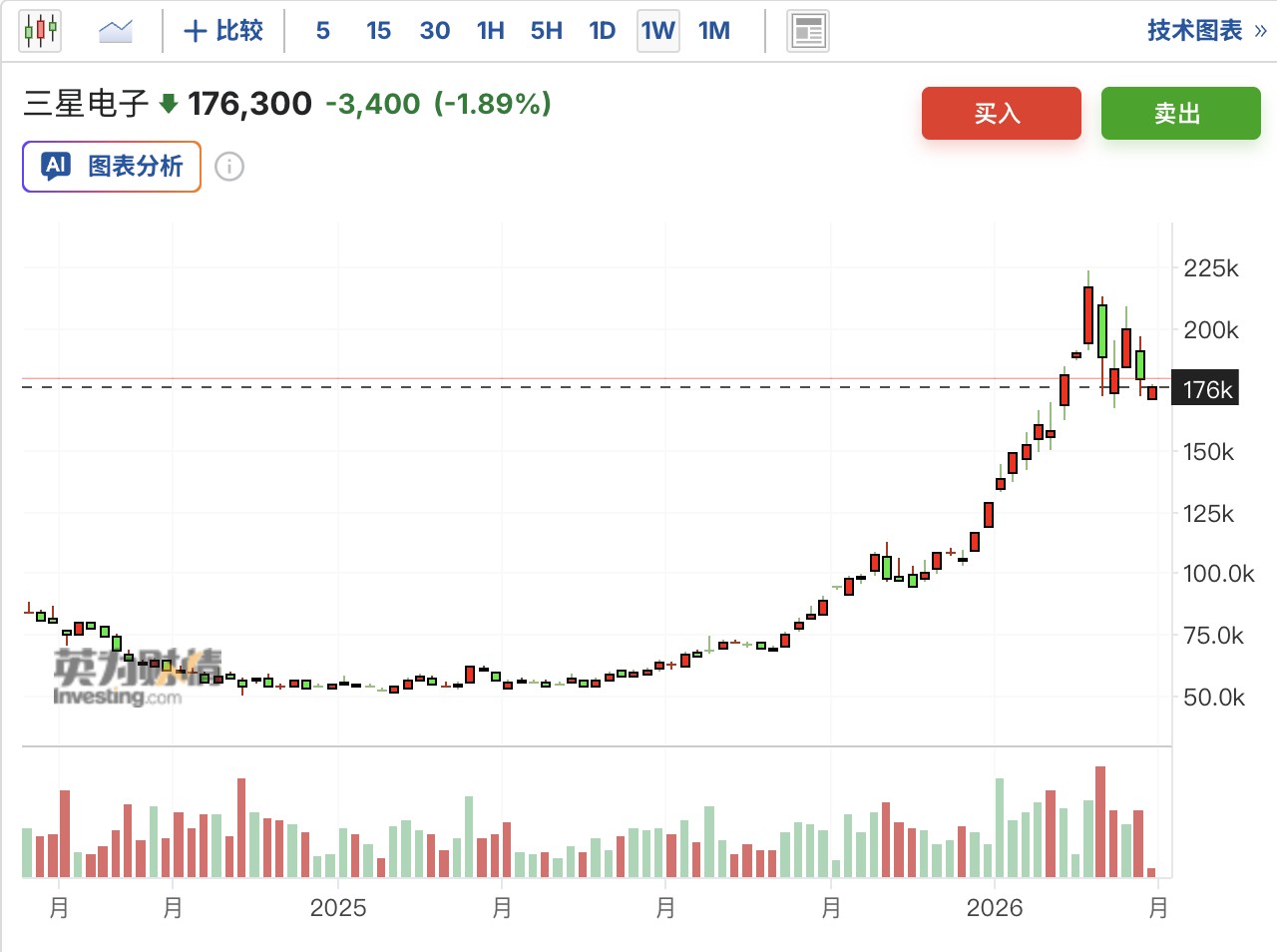Choose the 5H chart interval

pyautogui.click(x=546, y=31)
